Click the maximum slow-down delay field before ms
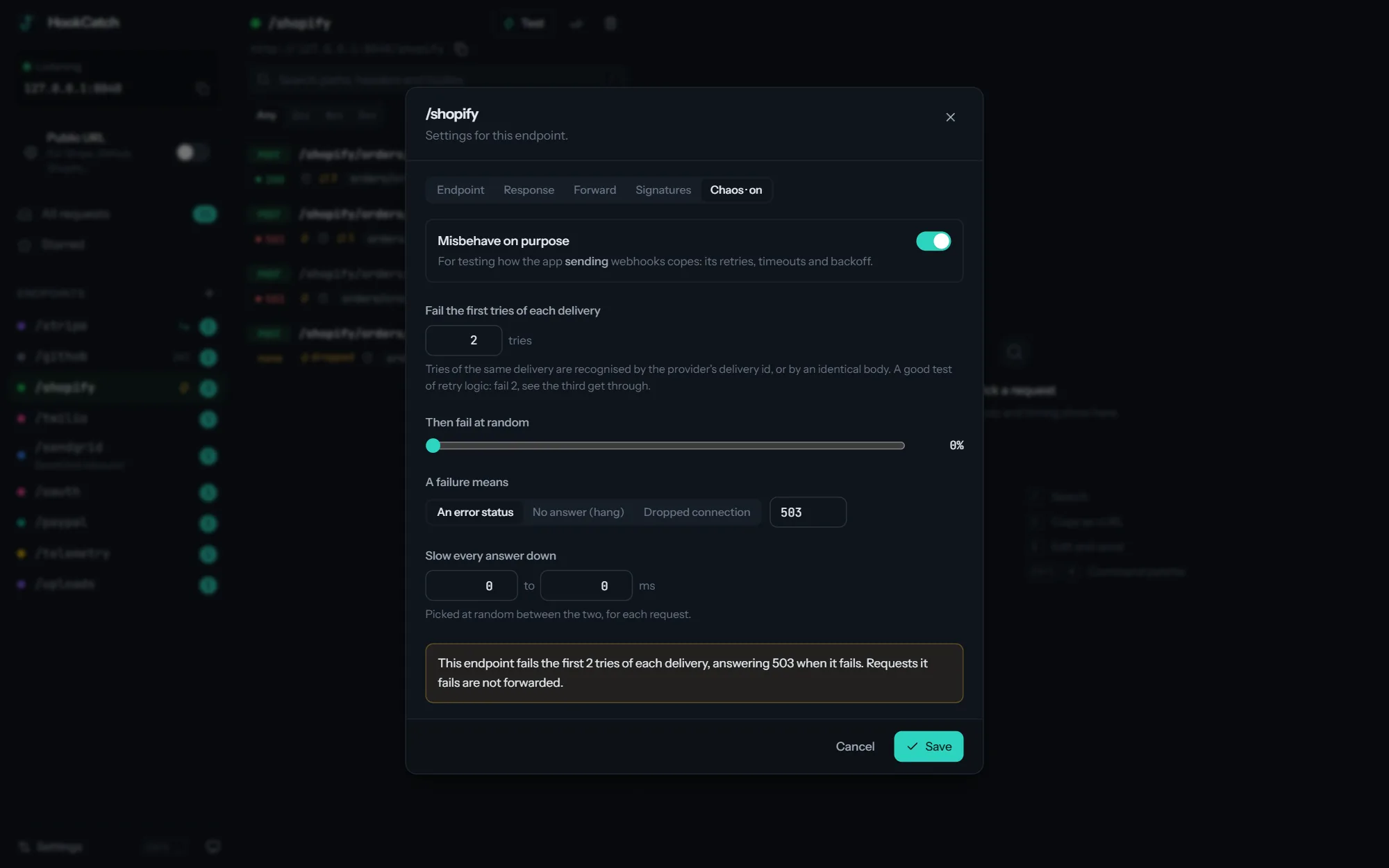Viewport: 1389px width, 868px height. coord(586,585)
